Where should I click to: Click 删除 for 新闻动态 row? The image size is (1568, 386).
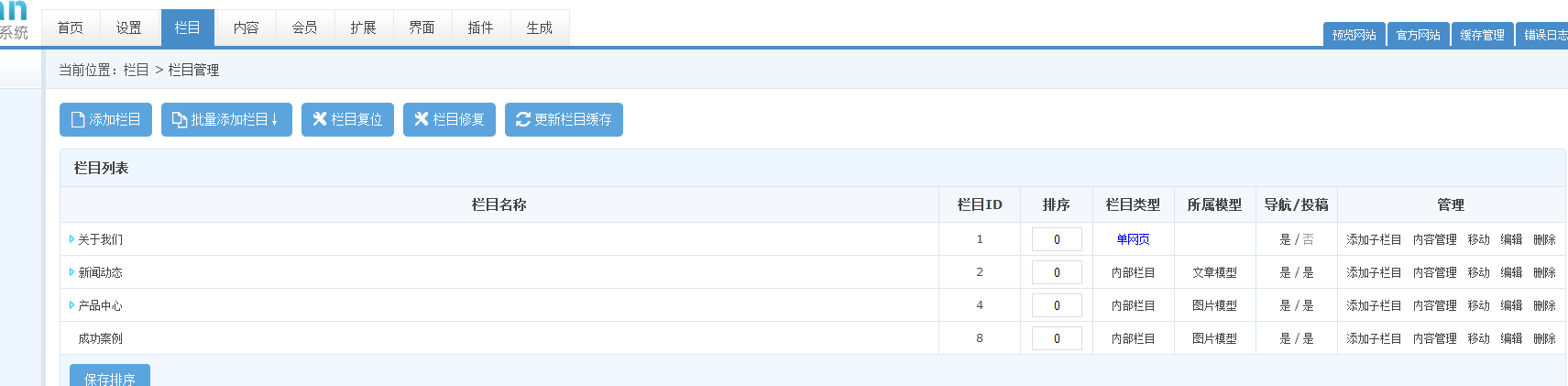tap(1544, 272)
